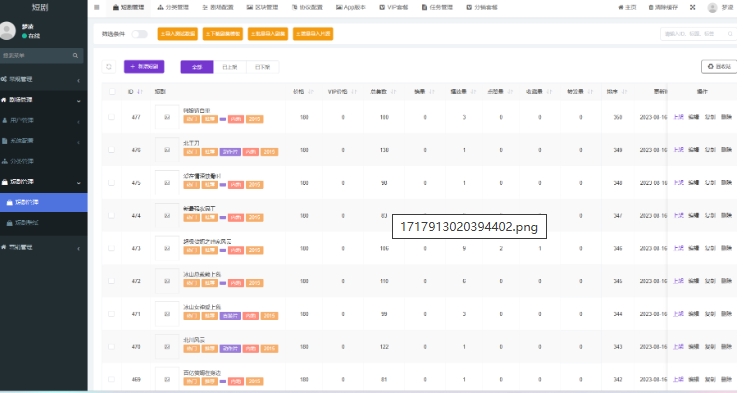Click the copy link in row 473
The height and width of the screenshot is (393, 745).
click(x=710, y=248)
